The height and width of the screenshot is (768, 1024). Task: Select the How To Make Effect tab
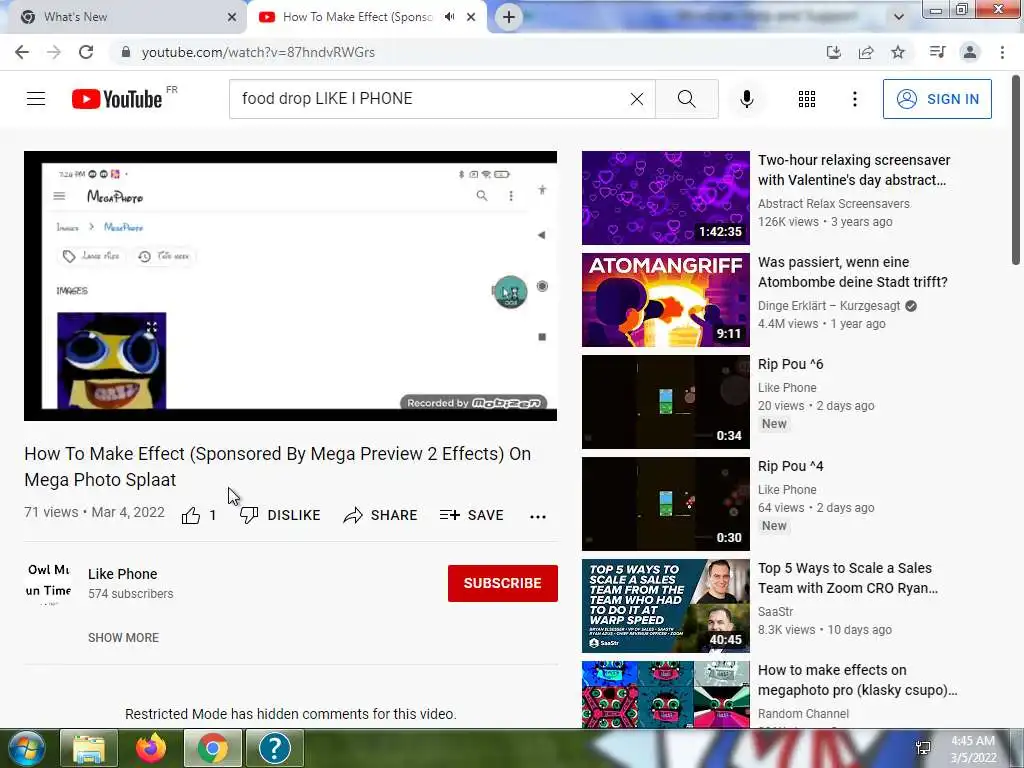point(357,17)
